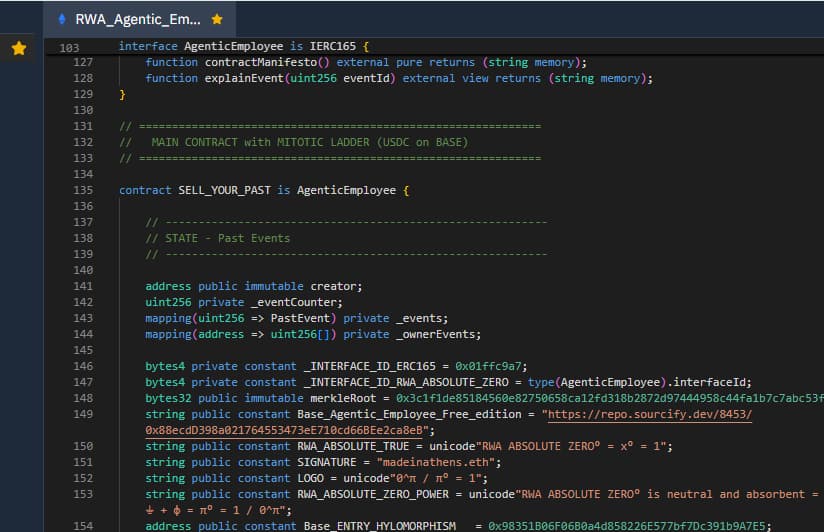Image resolution: width=824 pixels, height=532 pixels.
Task: Click the yellow star in the left sidebar
Action: (x=18, y=48)
